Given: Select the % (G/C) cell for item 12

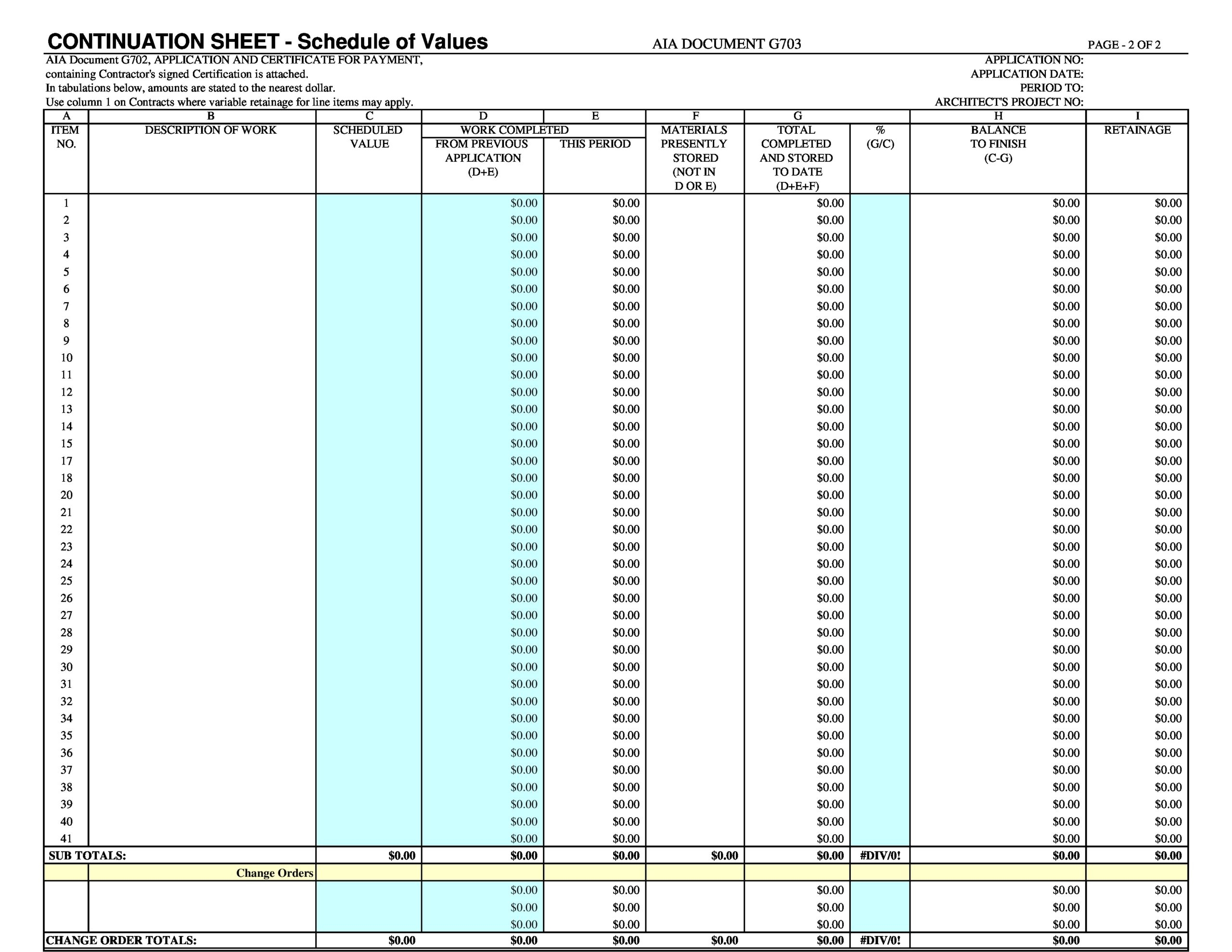Looking at the screenshot, I should click(x=879, y=392).
